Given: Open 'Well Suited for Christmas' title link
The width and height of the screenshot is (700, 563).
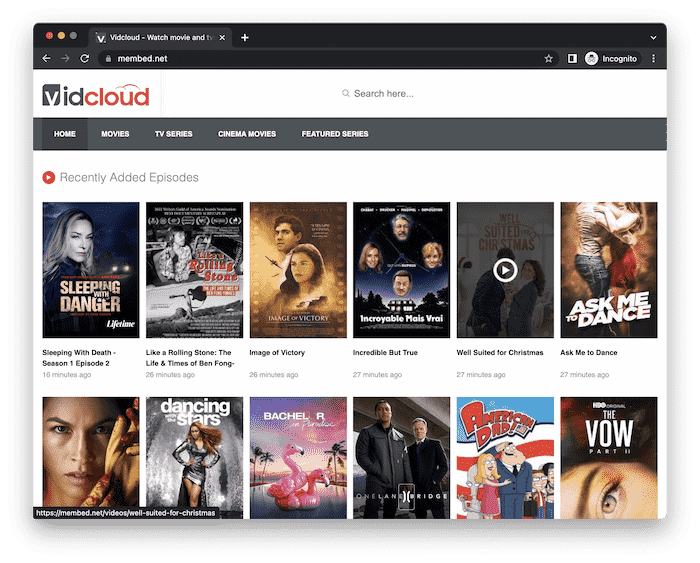Looking at the screenshot, I should tap(500, 353).
